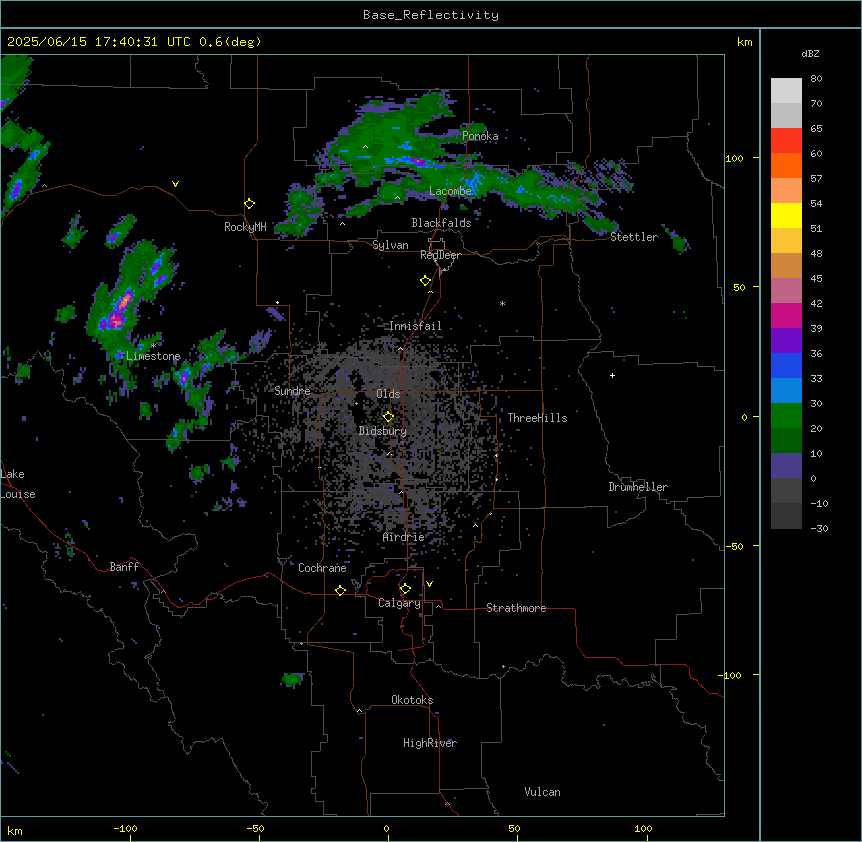Select the dark green 10-20 dBZ swatch
This screenshot has height=842, width=862.
[786, 441]
